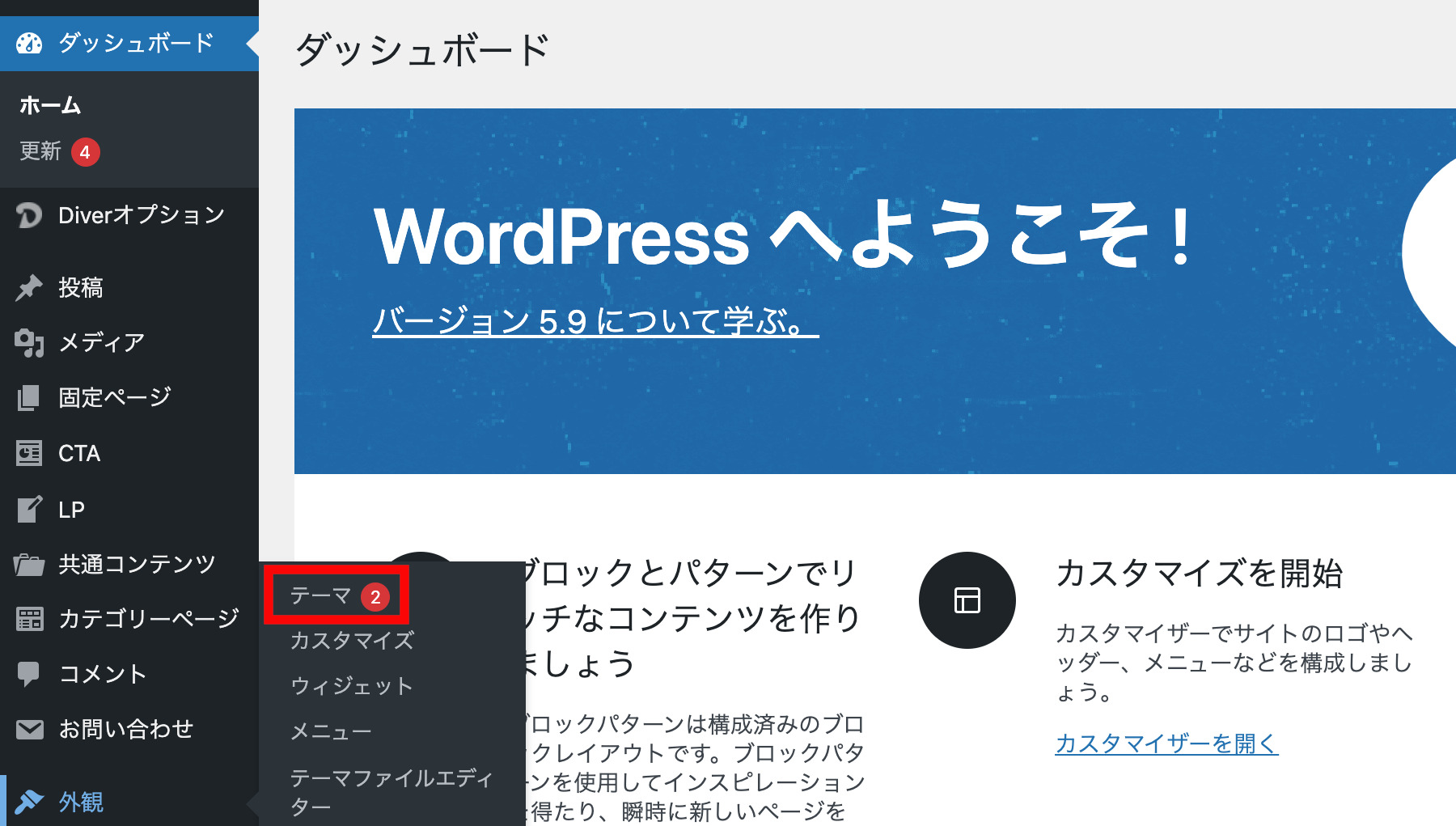
Task: Click the カスタマイズを開始 heading
Action: pos(1199,574)
